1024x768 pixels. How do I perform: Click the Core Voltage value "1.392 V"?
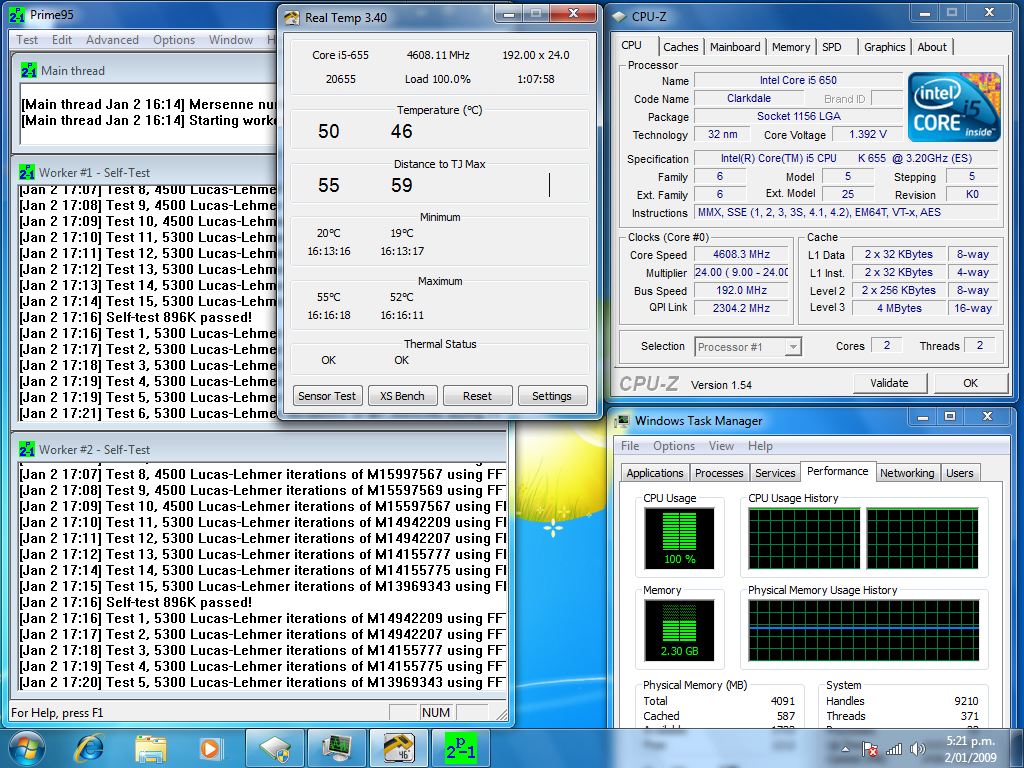[868, 135]
